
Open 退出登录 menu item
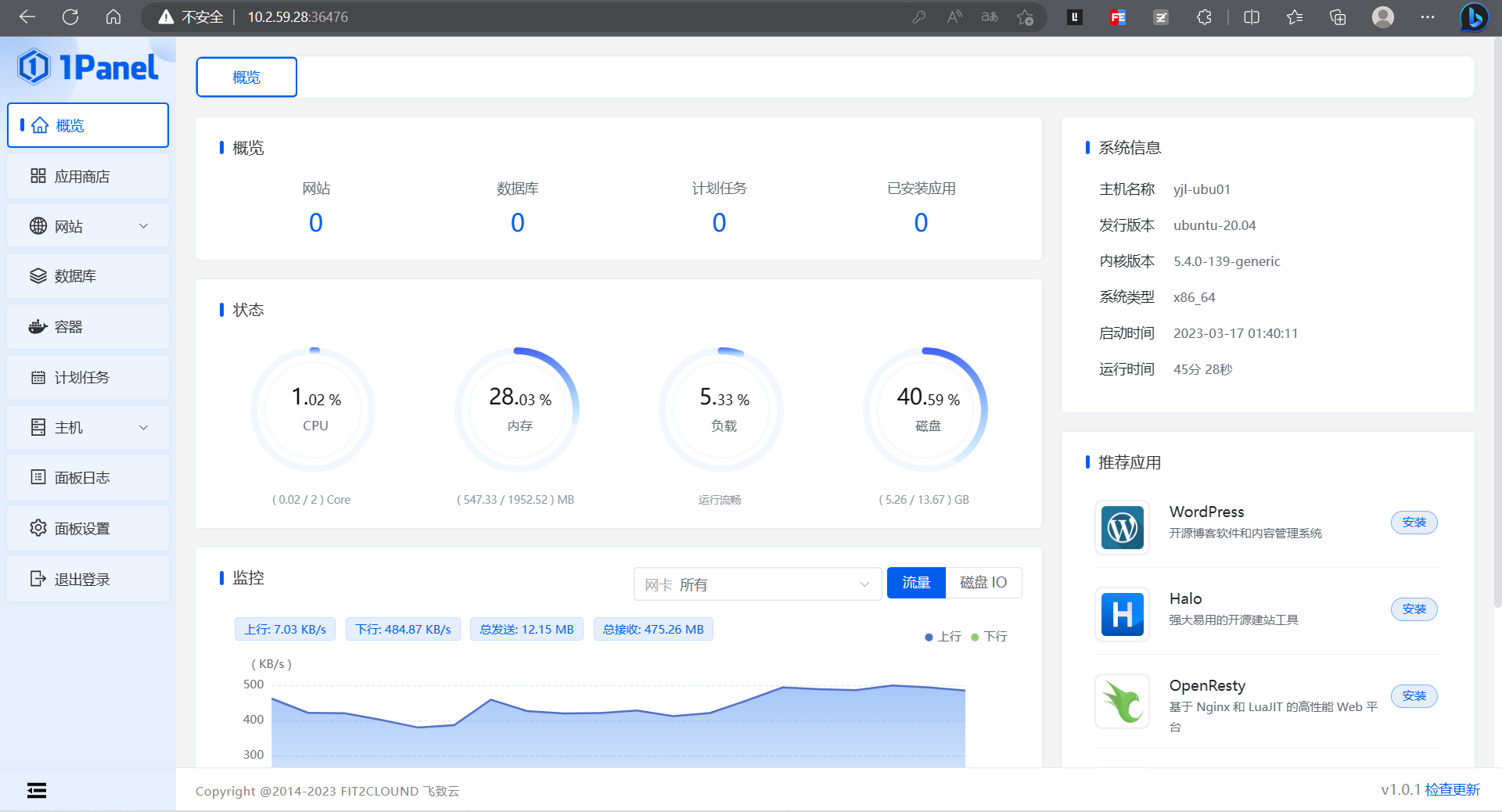pos(88,579)
